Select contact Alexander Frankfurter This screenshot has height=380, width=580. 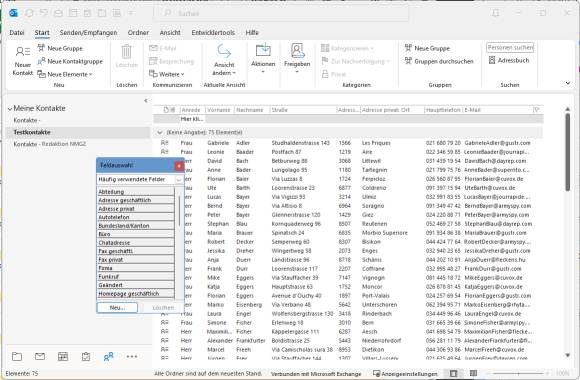348,340
